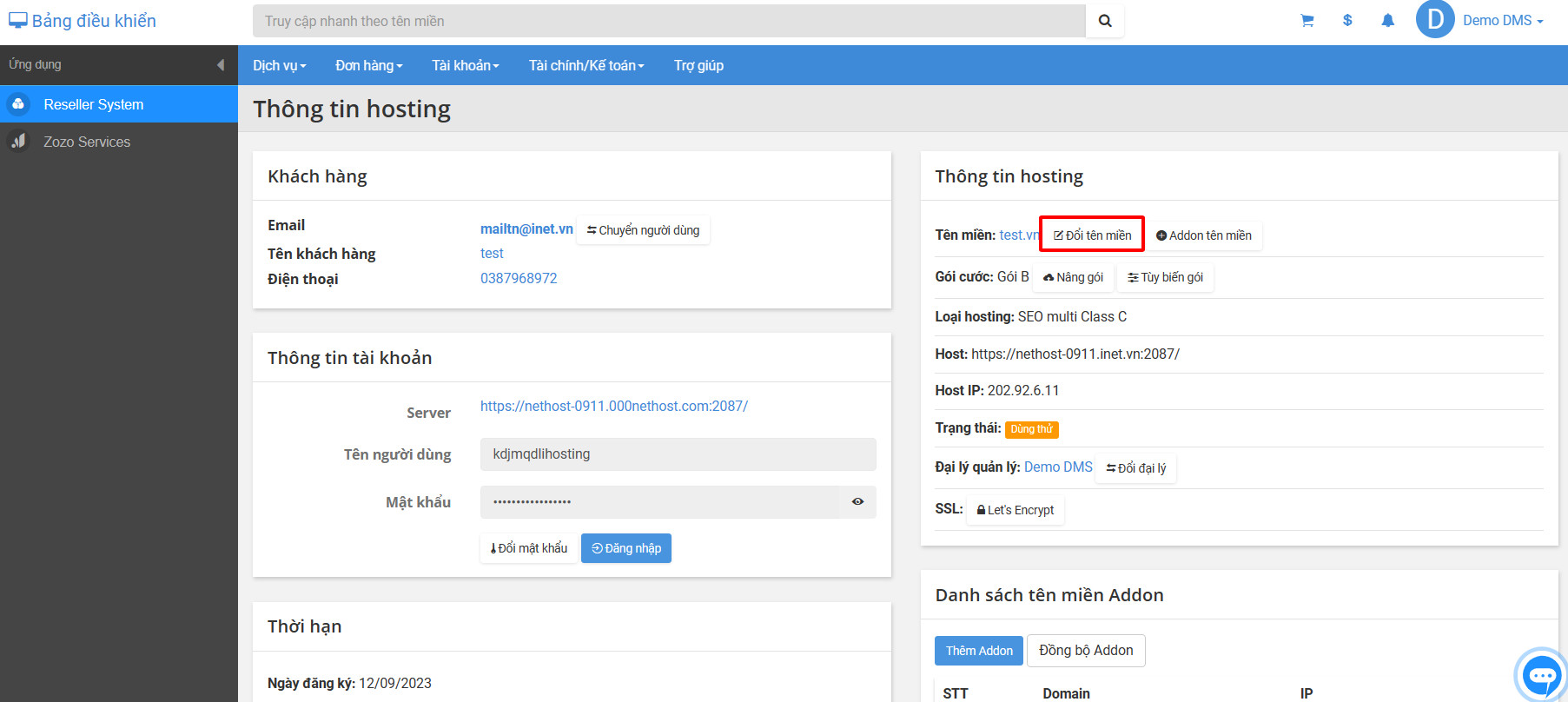This screenshot has width=1568, height=702.
Task: Click the Tùy biến gói button
Action: [1165, 277]
